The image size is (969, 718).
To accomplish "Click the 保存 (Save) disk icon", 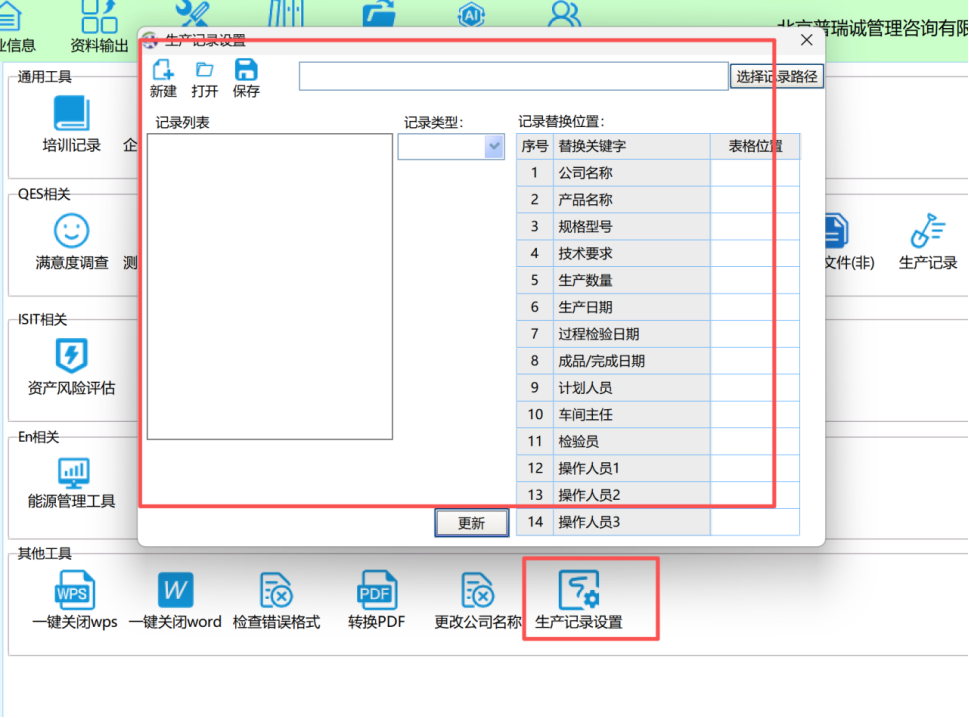I will (246, 71).
